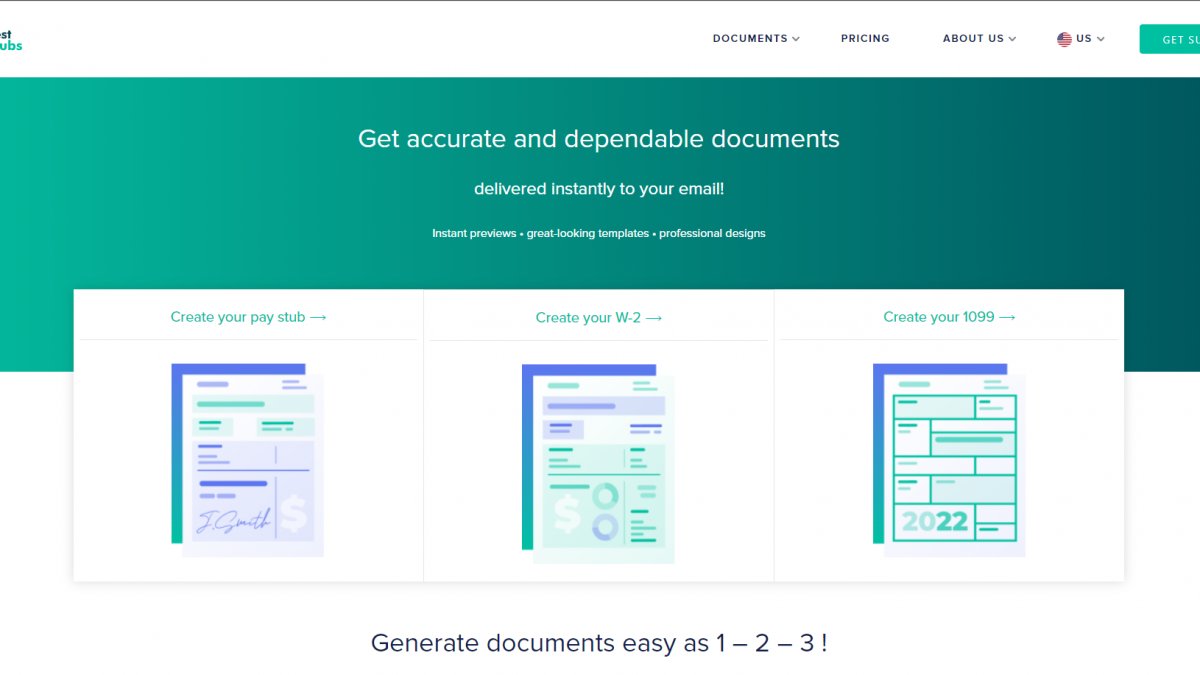Click the 'Get accurate and dependable documents' heading
This screenshot has height=675, width=1200.
[599, 139]
